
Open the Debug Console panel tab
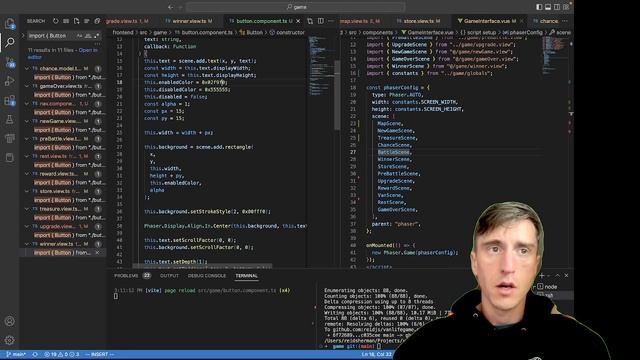207,276
